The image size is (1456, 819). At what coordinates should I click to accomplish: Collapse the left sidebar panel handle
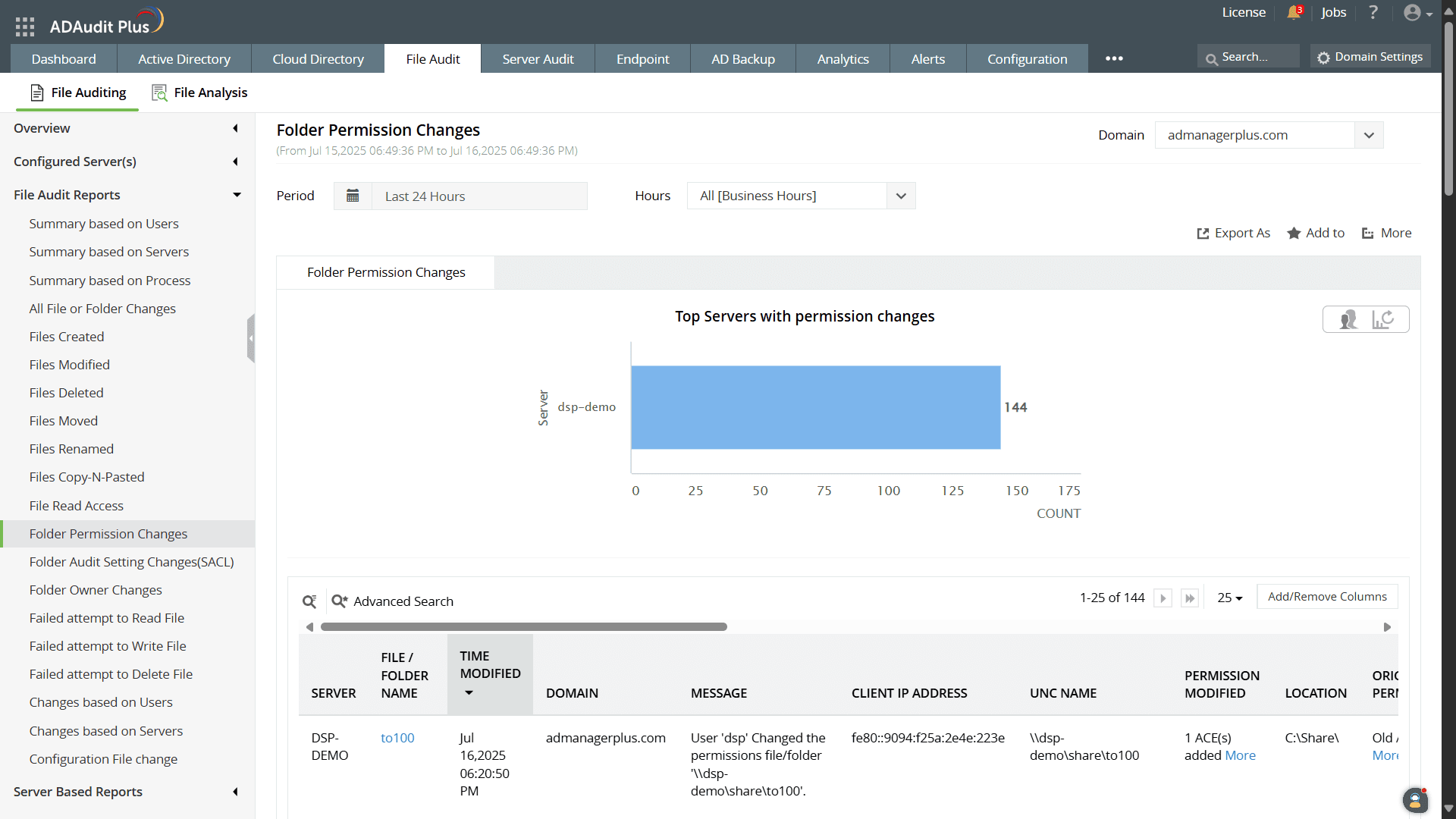click(x=251, y=338)
